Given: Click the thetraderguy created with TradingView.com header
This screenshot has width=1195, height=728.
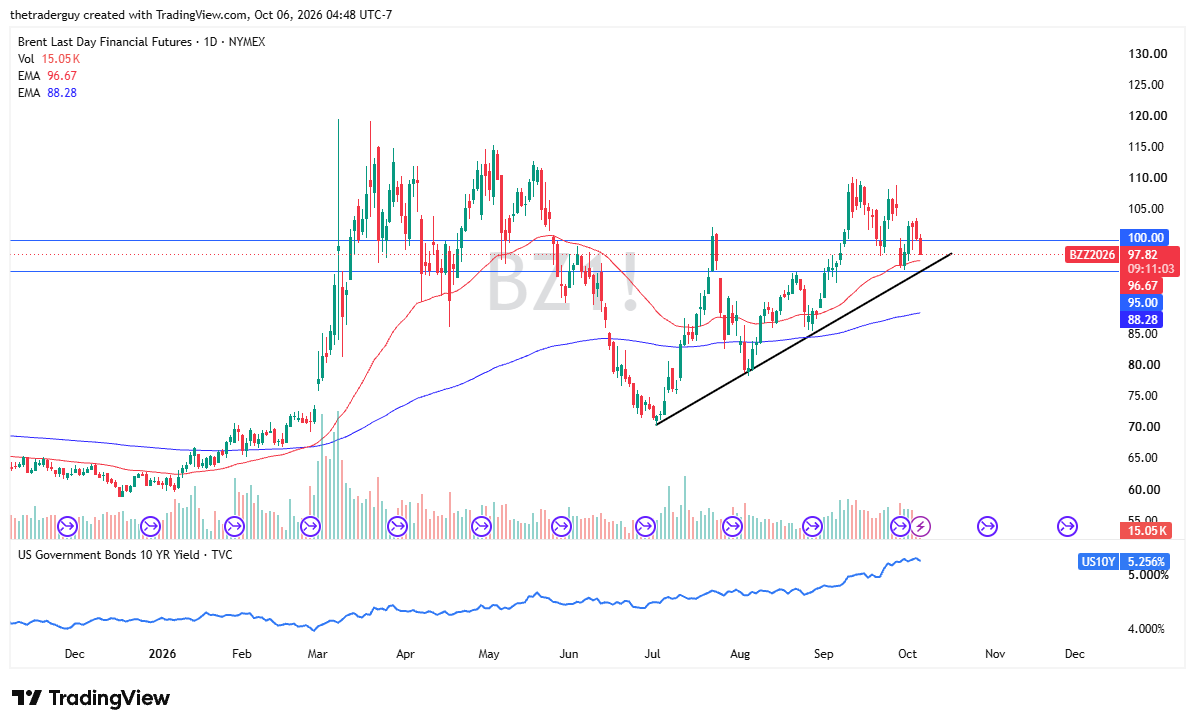Looking at the screenshot, I should (201, 14).
